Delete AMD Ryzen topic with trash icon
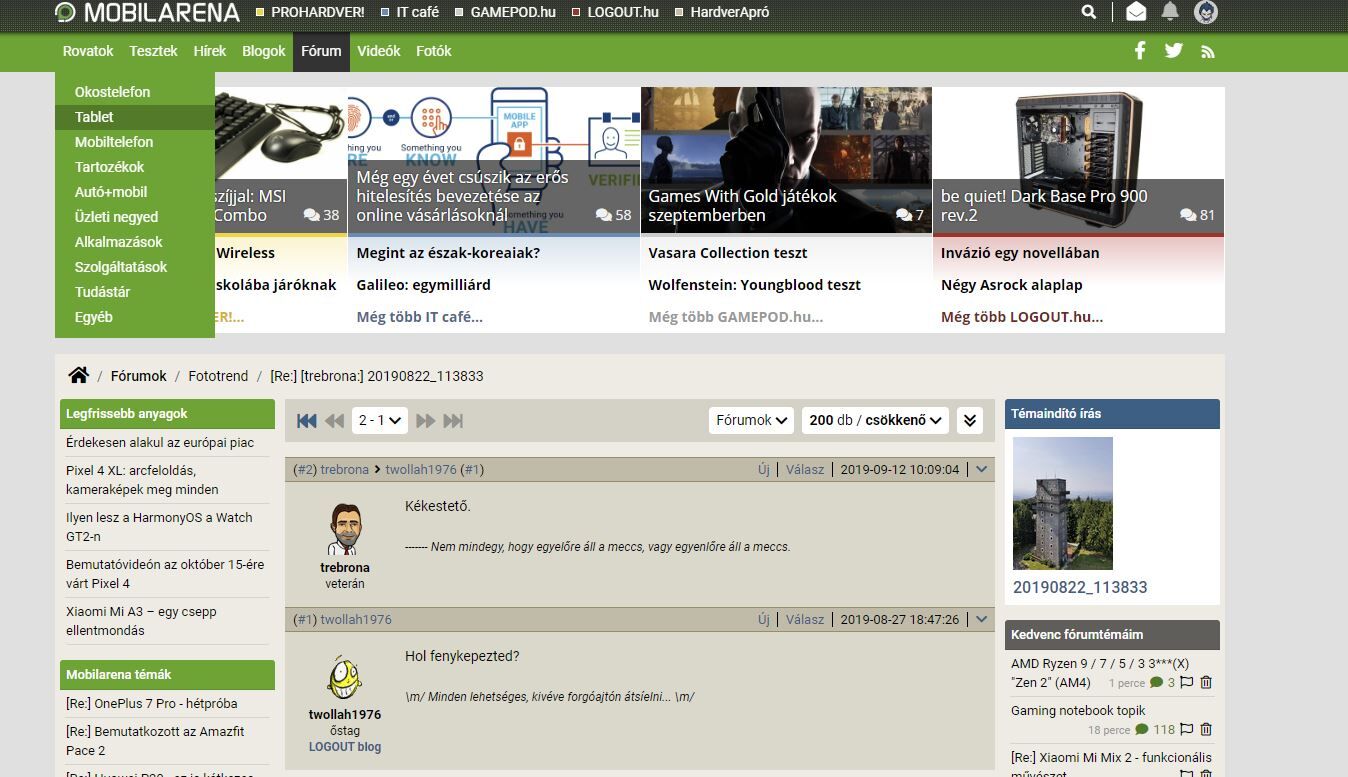The width and height of the screenshot is (1348, 777). click(1206, 683)
